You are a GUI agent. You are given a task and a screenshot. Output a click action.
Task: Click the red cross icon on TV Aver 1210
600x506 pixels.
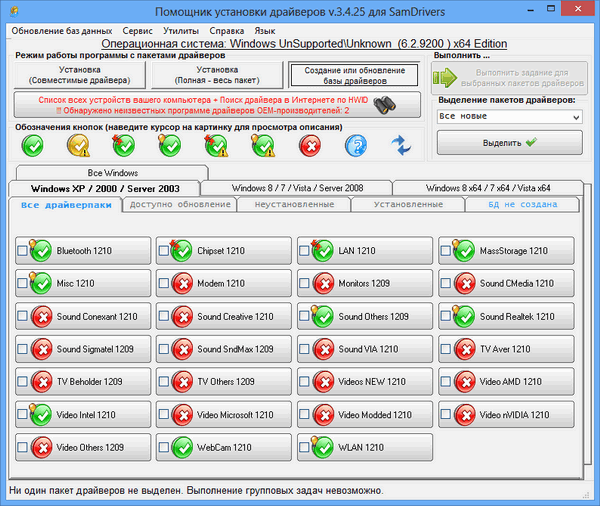[x=465, y=349]
